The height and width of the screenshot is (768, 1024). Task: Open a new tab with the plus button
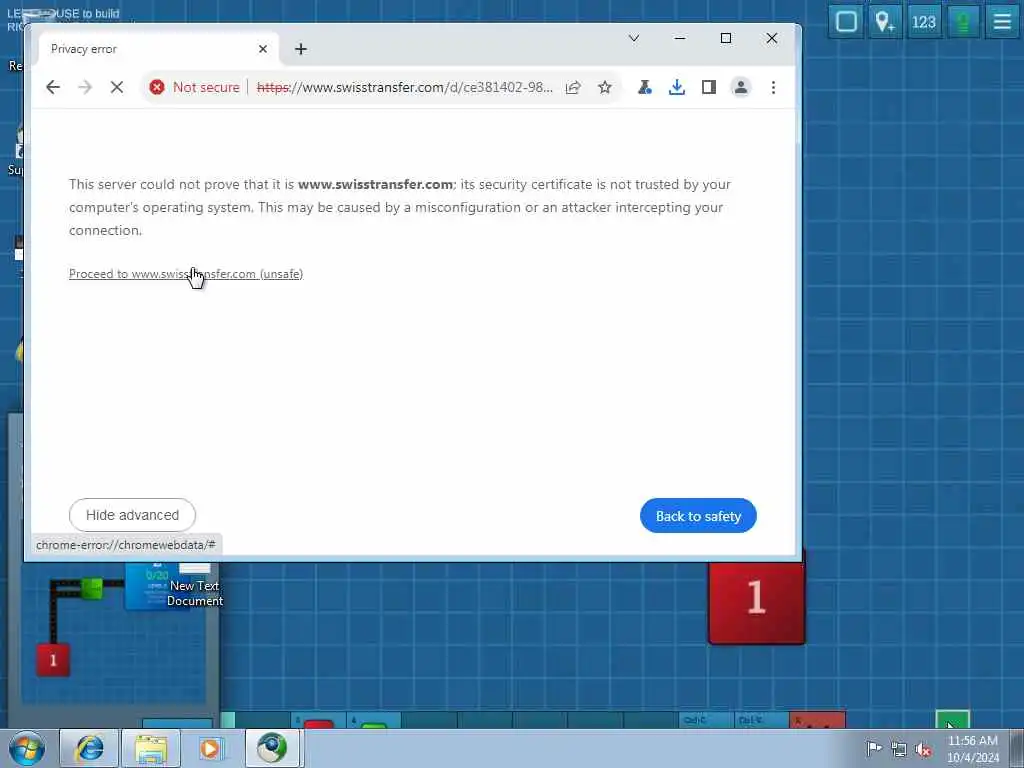point(300,49)
